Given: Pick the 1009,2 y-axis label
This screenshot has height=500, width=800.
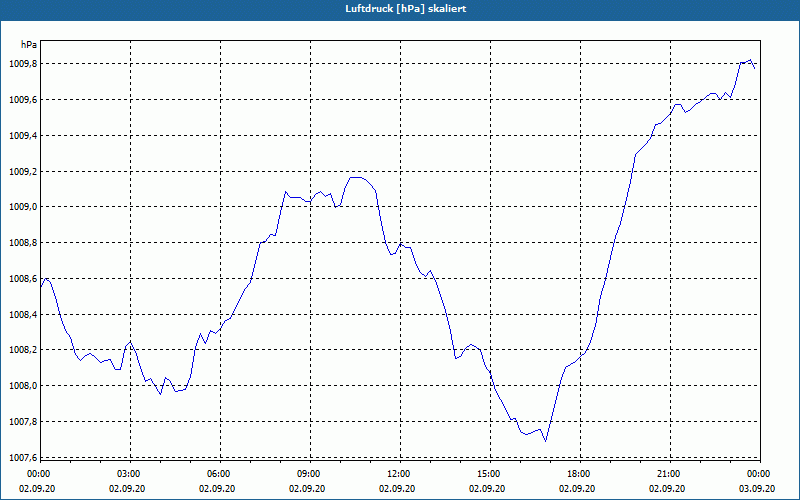Looking at the screenshot, I should coord(23,171).
